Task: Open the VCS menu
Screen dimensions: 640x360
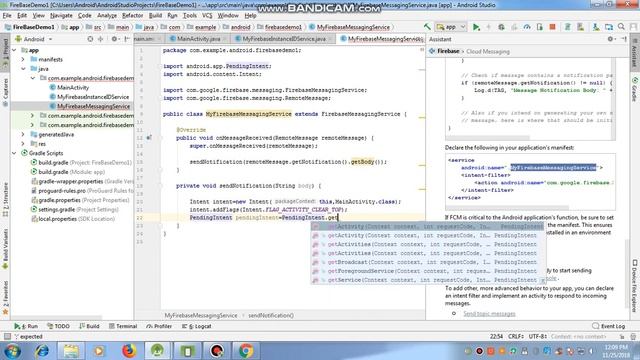Action: [x=207, y=16]
